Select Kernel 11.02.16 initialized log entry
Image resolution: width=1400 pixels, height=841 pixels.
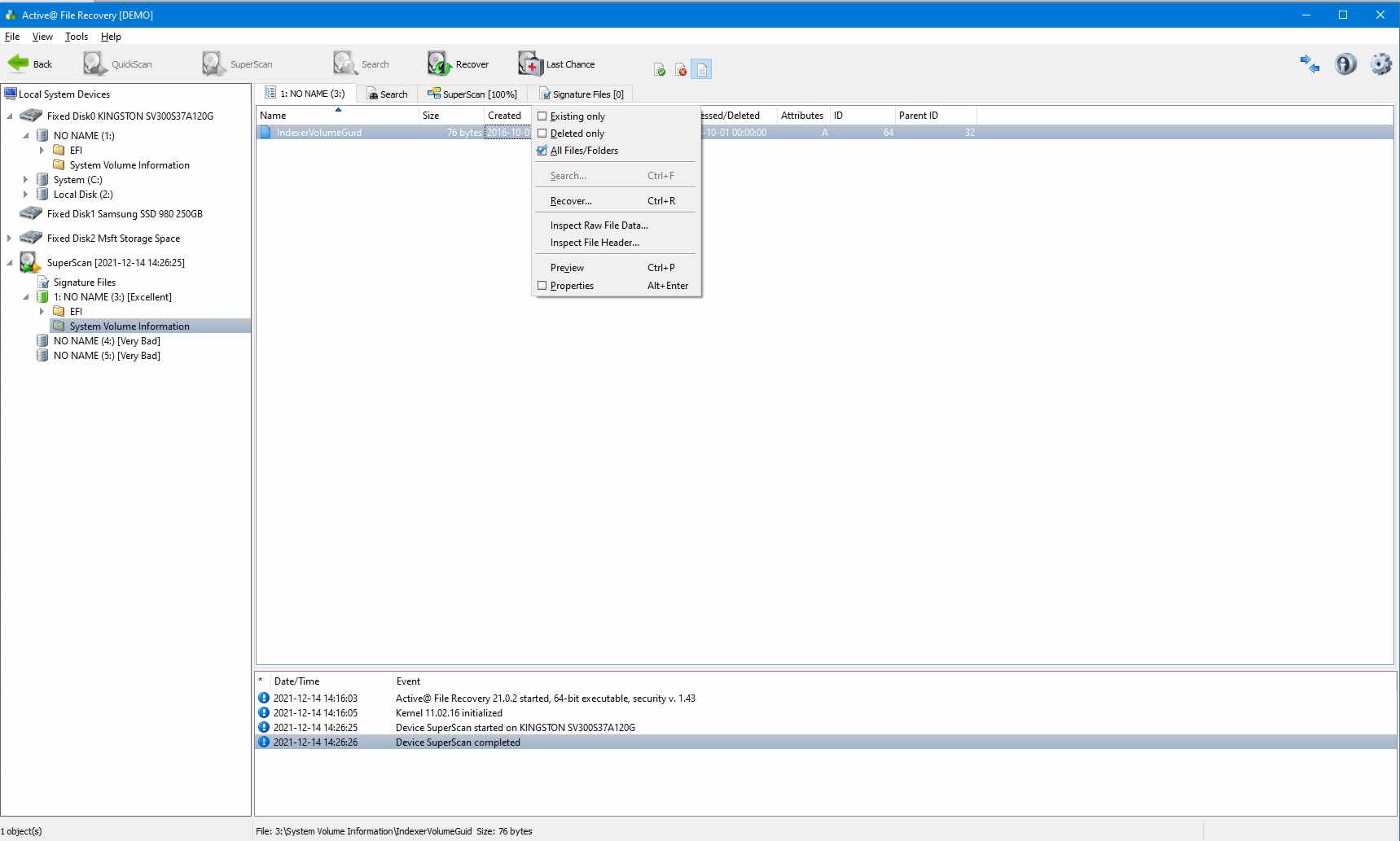825,713
